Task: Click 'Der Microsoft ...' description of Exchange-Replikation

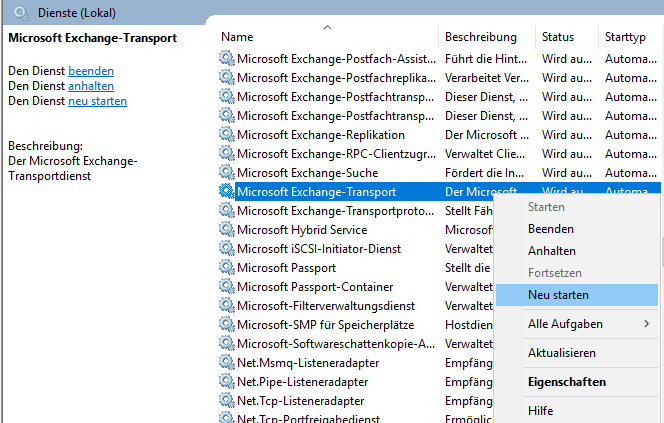Action: pos(487,135)
